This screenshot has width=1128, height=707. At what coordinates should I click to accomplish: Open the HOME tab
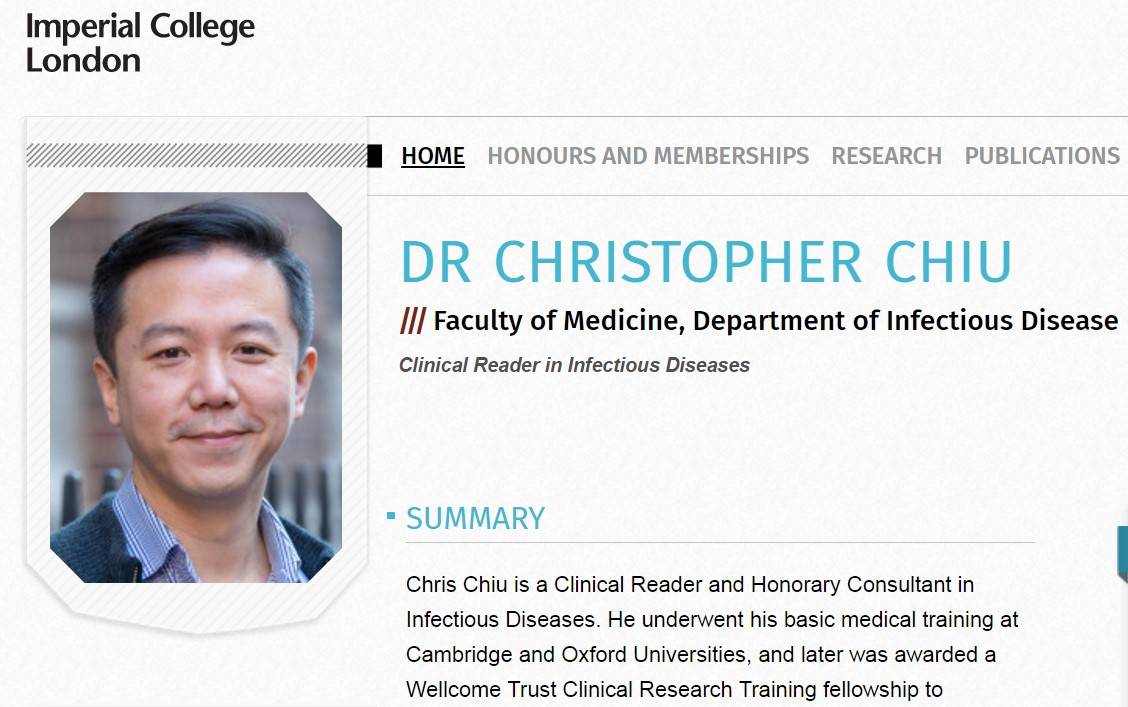coord(433,156)
